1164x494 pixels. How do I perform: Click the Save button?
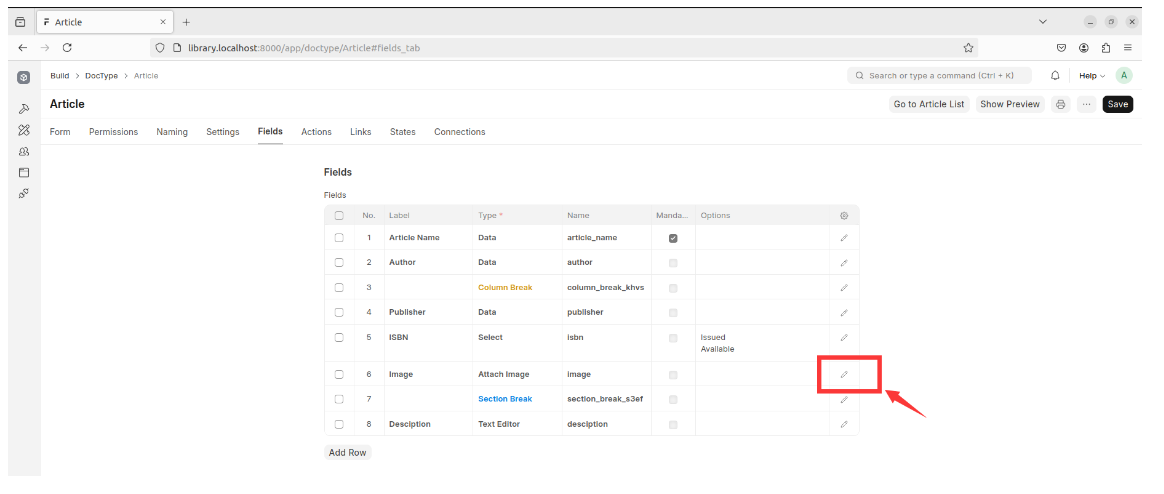1117,104
